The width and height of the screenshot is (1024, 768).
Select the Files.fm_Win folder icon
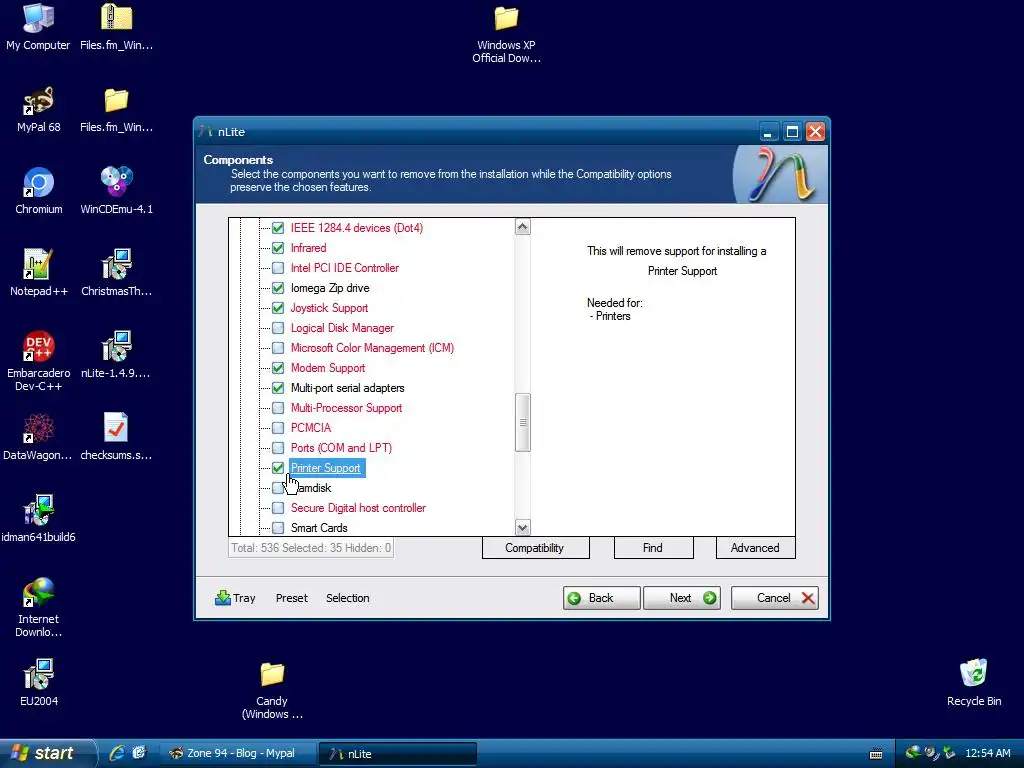click(116, 108)
